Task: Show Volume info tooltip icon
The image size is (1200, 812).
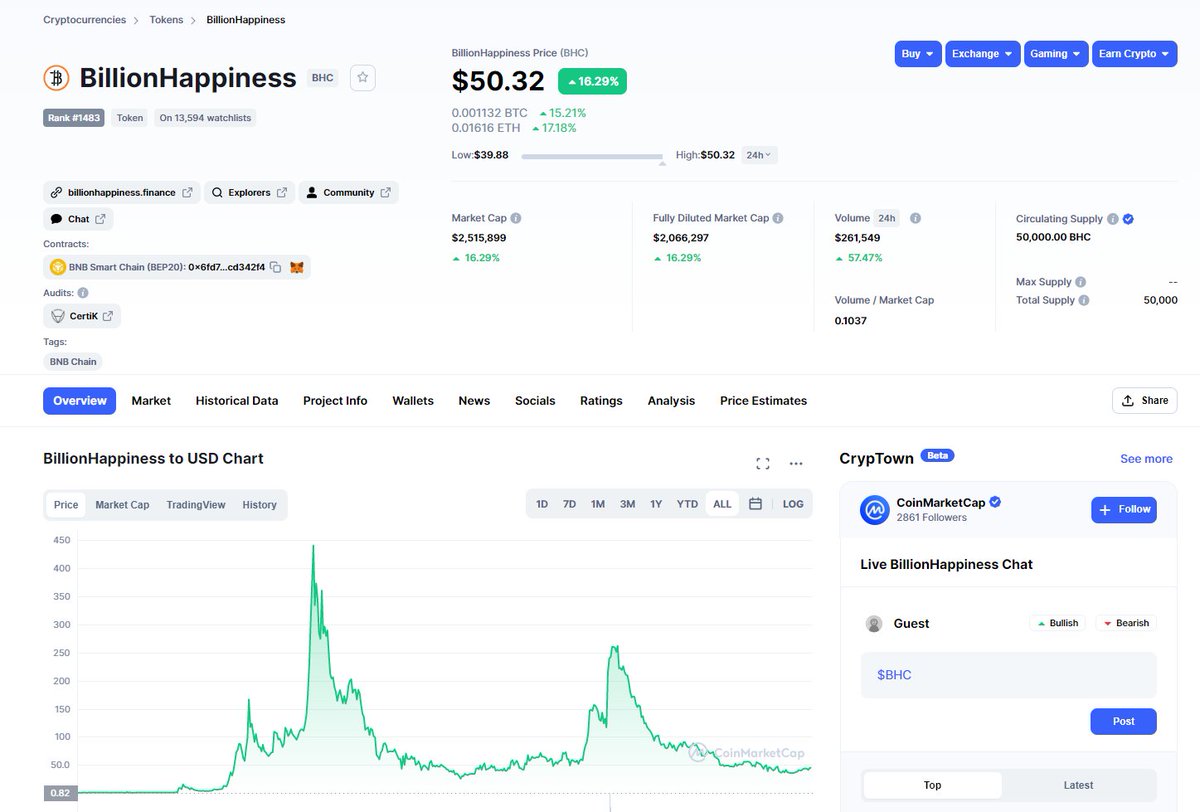Action: (915, 218)
